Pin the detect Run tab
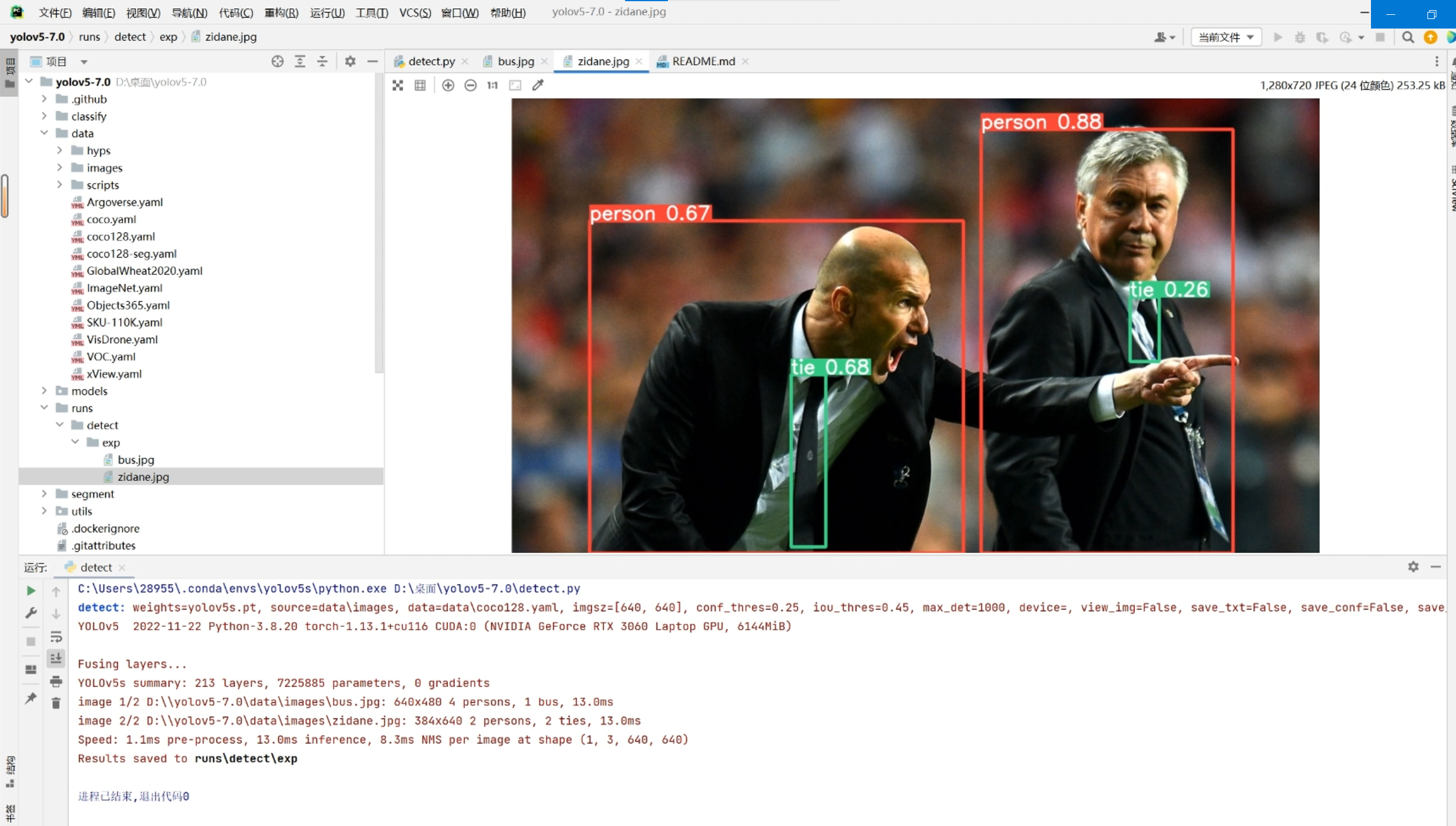 pos(31,698)
